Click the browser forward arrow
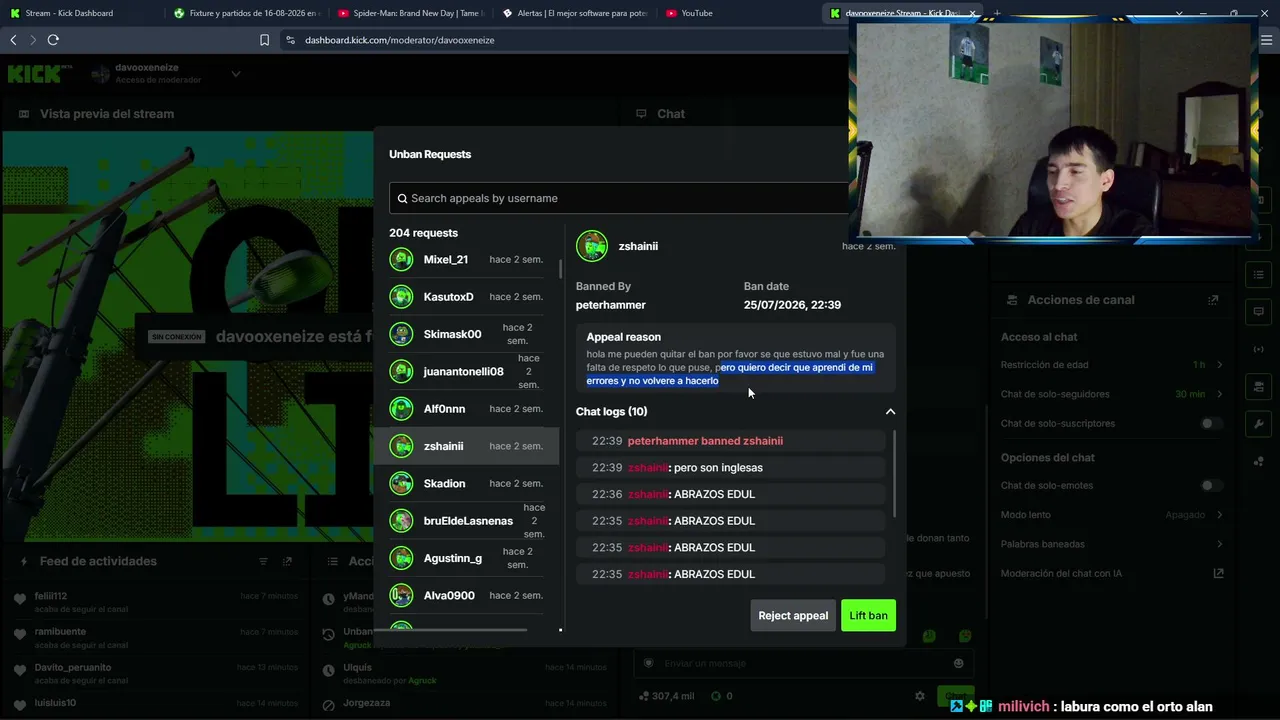This screenshot has height=720, width=1280. click(x=32, y=40)
